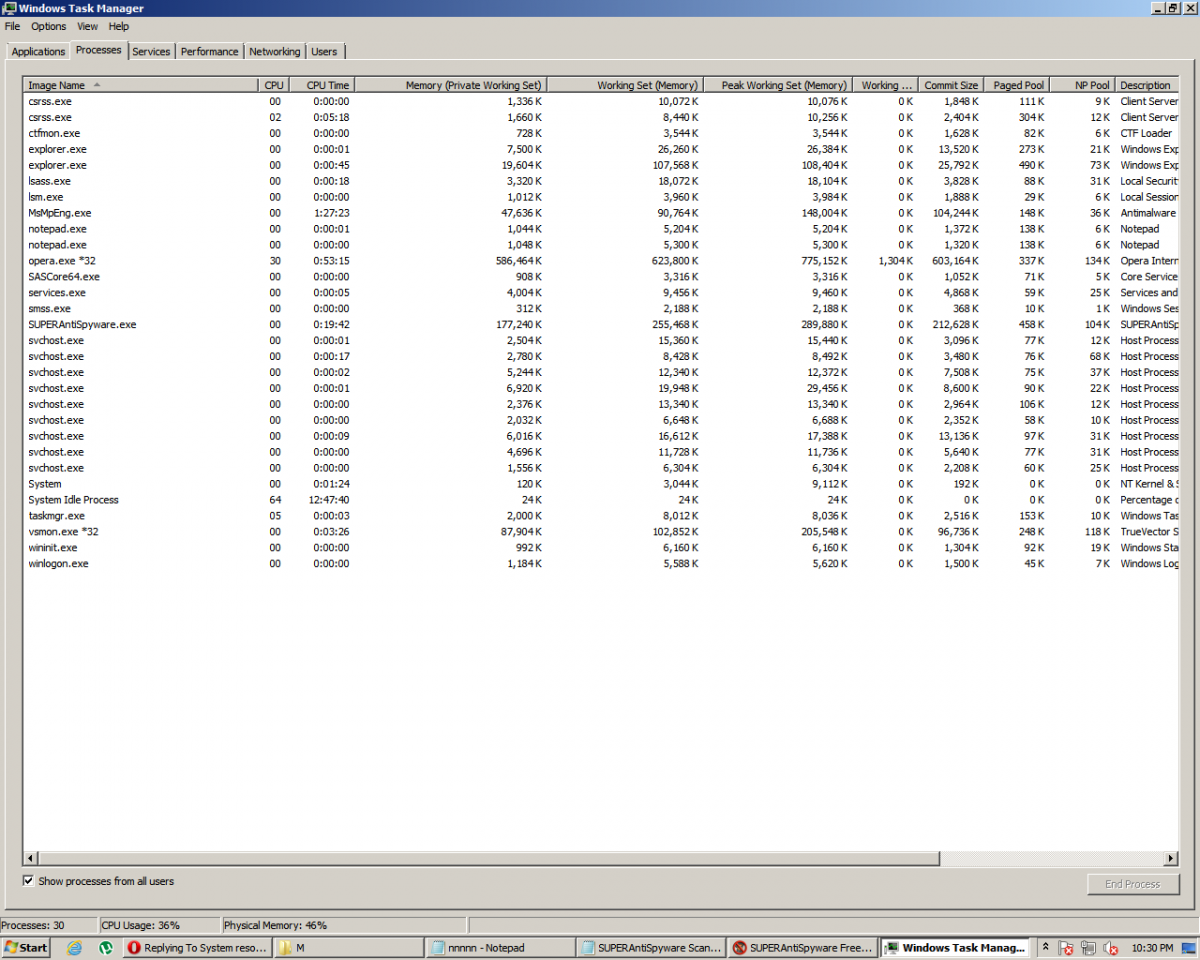Select the SUPERAntiSpyware.exe process row
1200x960 pixels.
pos(600,324)
